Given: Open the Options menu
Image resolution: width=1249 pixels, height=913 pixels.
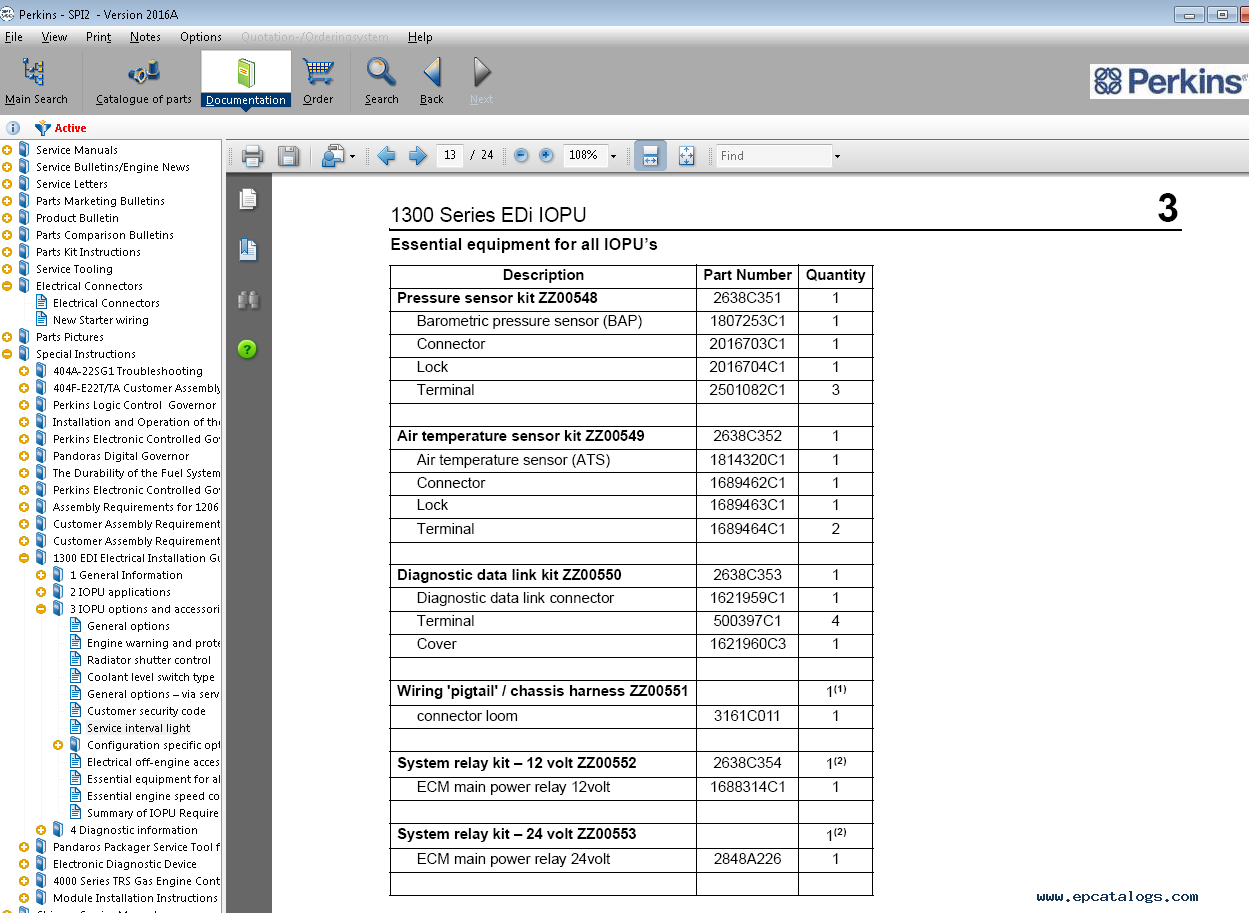Looking at the screenshot, I should click(201, 37).
